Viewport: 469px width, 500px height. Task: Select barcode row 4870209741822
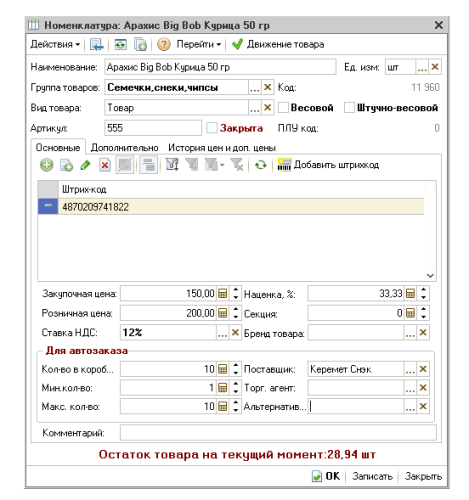click(x=231, y=207)
